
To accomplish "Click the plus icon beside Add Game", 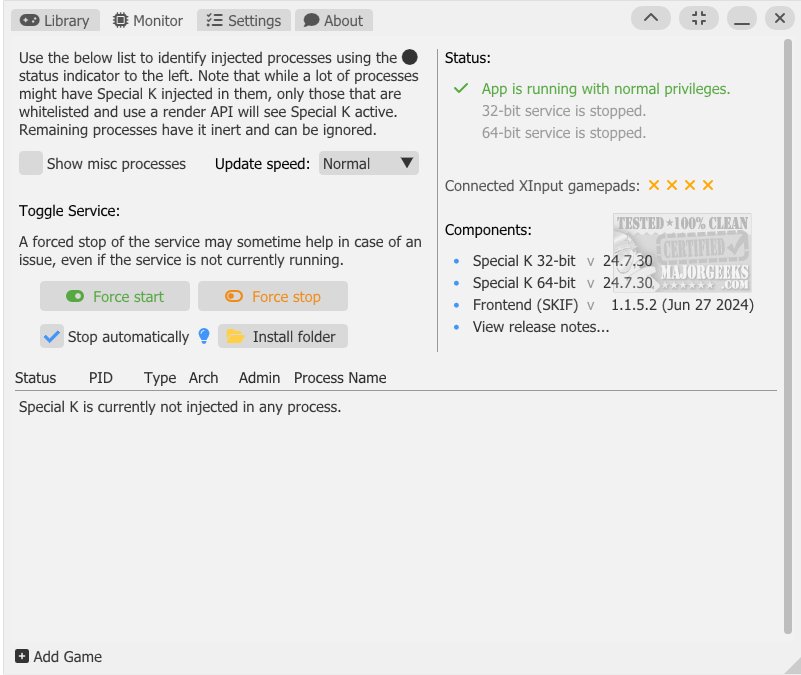I will [22, 657].
